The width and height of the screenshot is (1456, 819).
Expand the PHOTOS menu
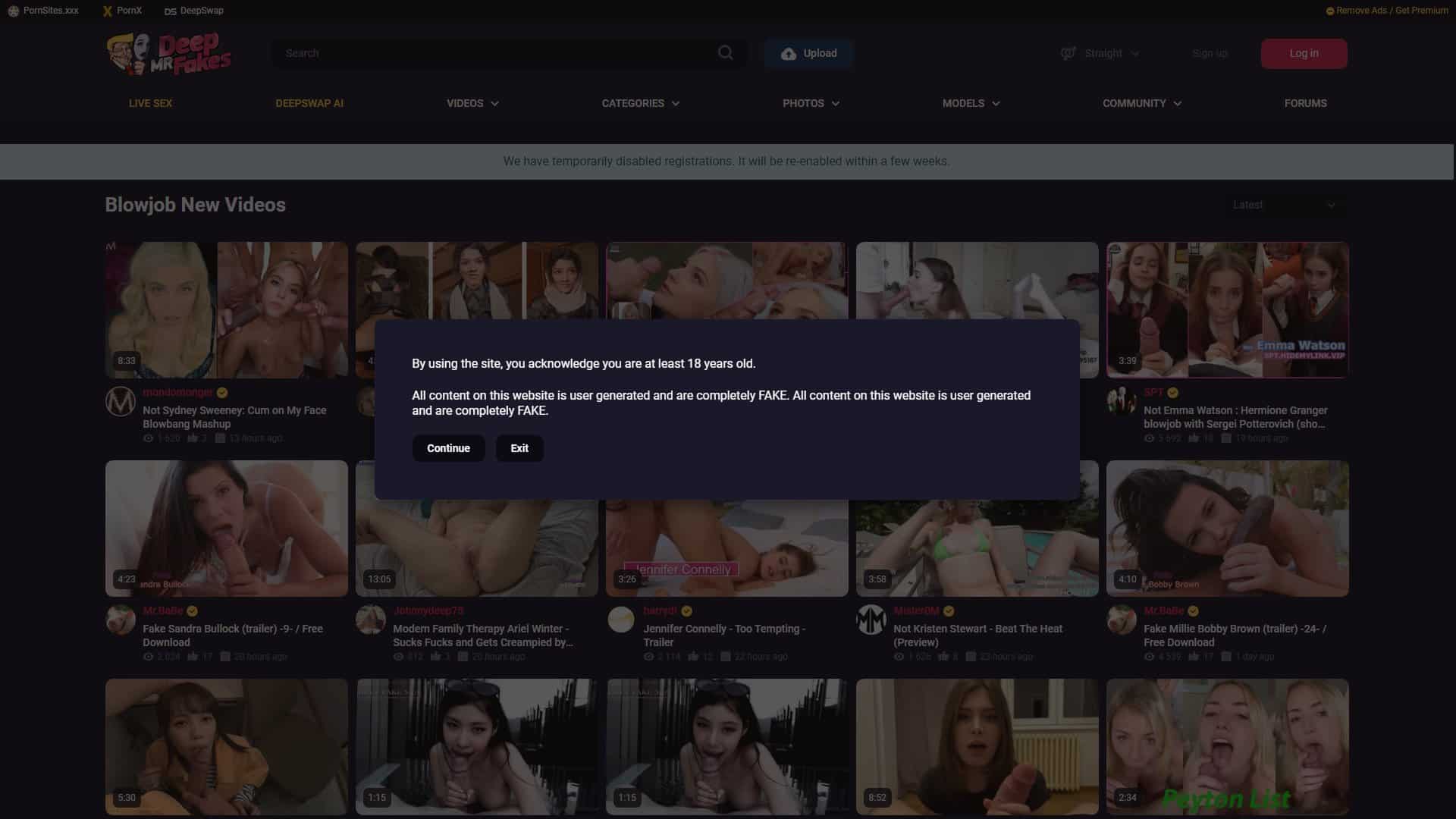[811, 103]
